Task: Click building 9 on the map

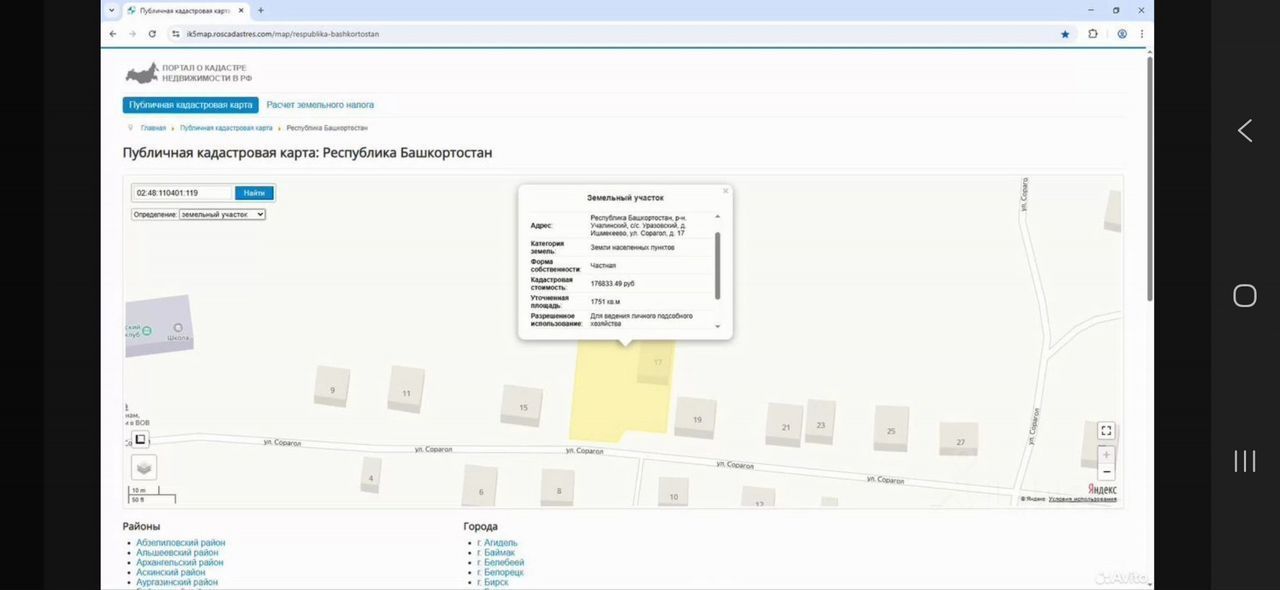Action: click(x=332, y=387)
